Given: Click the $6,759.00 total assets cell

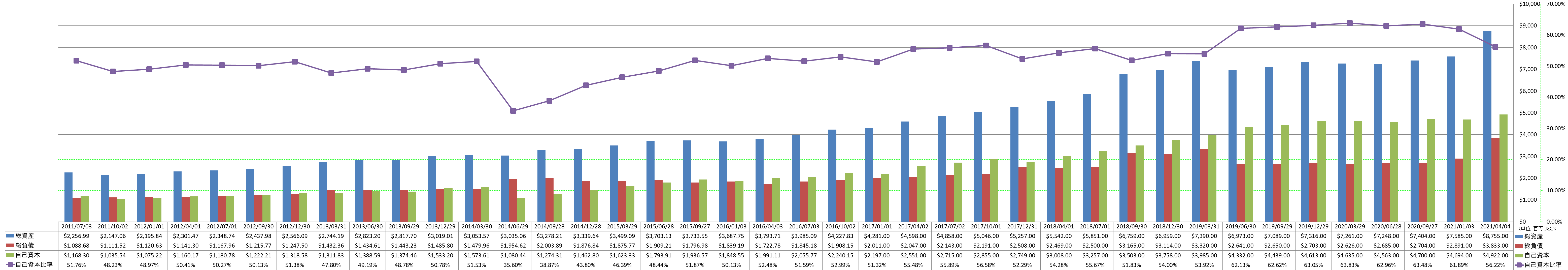Looking at the screenshot, I should (x=1132, y=236).
